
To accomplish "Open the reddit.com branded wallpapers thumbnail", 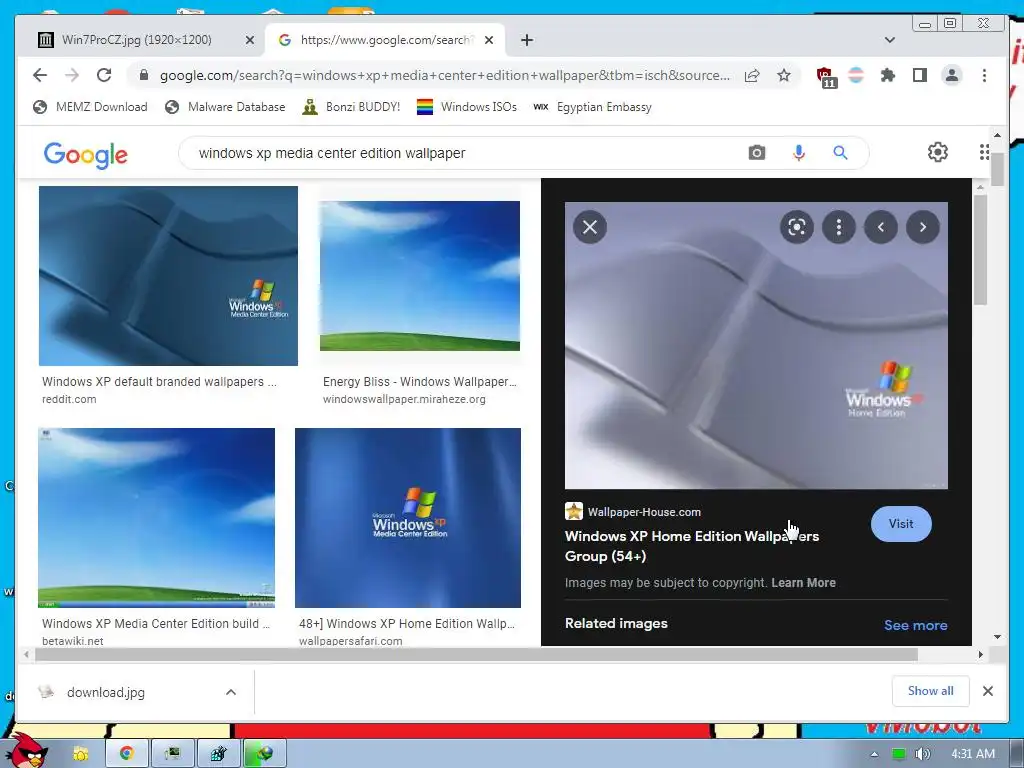I will 168,276.
